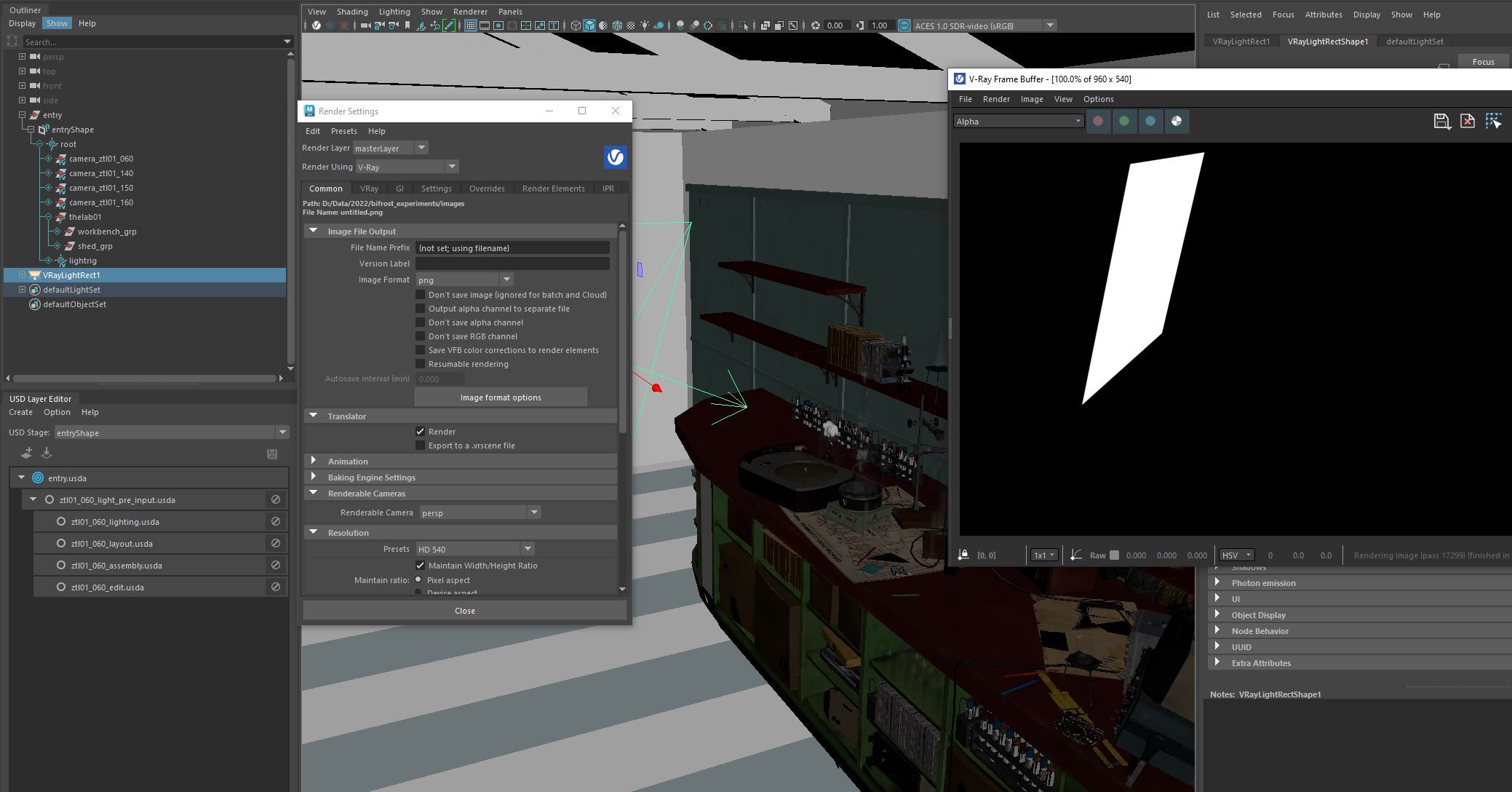Toggle the viewport grid icon
Viewport: 1512px width, 792px height.
[470, 25]
